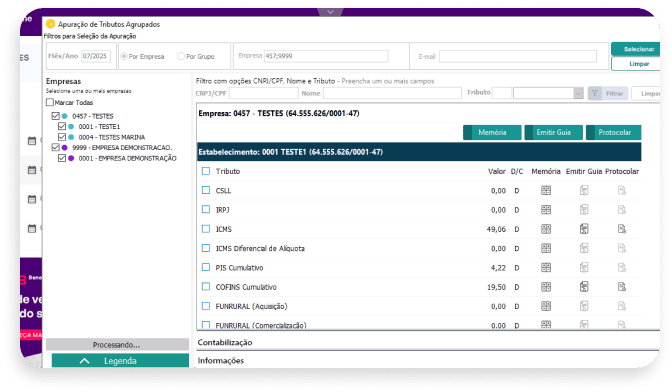Uncheck the 0457 - TESTES company checkbox
The width and height of the screenshot is (672, 392).
[x=55, y=116]
